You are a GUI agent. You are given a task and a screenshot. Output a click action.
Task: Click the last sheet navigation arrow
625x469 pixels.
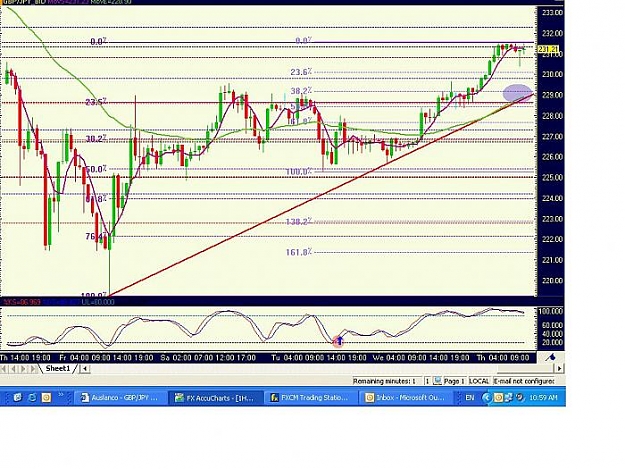[33, 369]
